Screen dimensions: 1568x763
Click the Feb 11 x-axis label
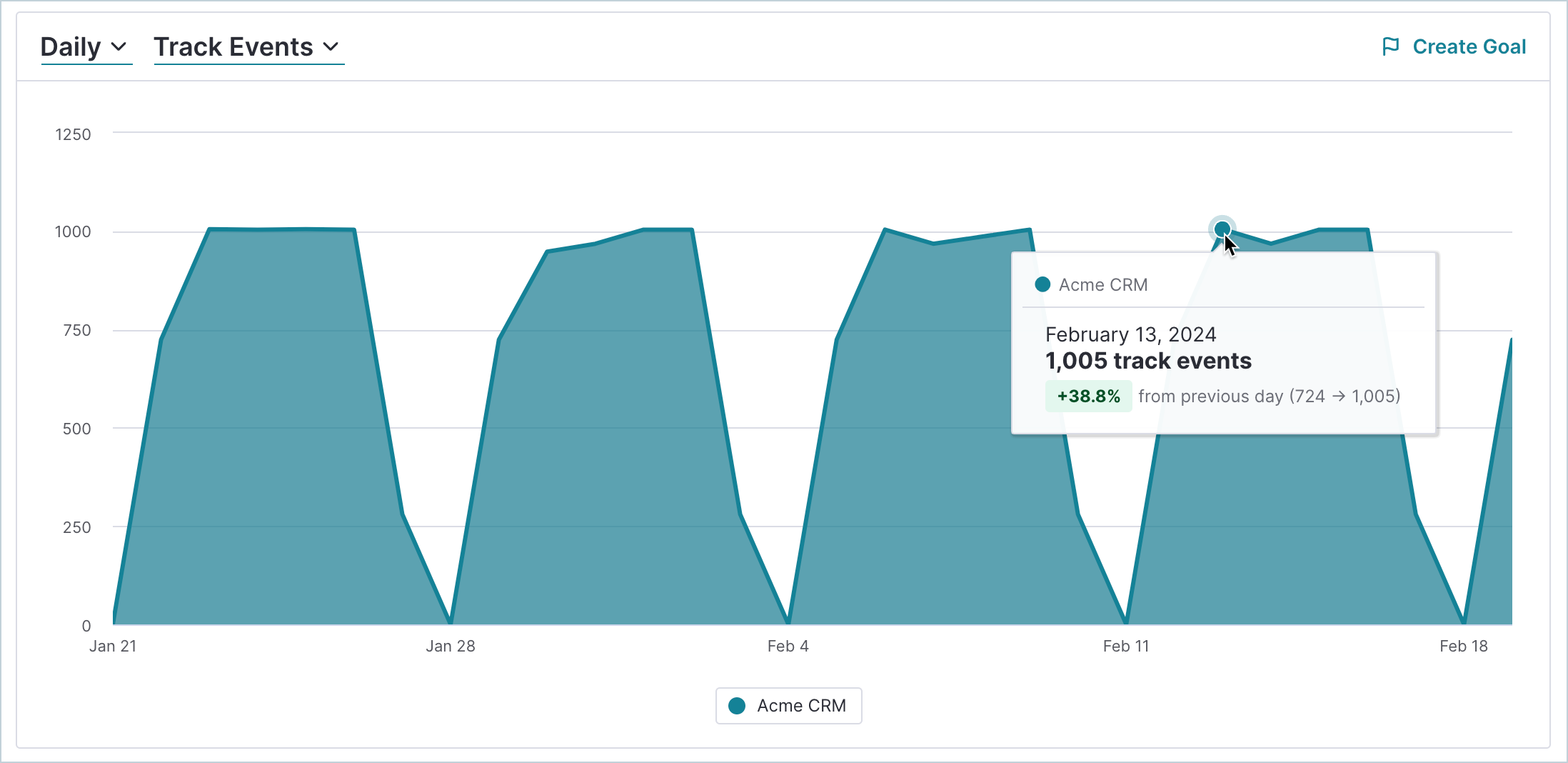pos(1125,646)
